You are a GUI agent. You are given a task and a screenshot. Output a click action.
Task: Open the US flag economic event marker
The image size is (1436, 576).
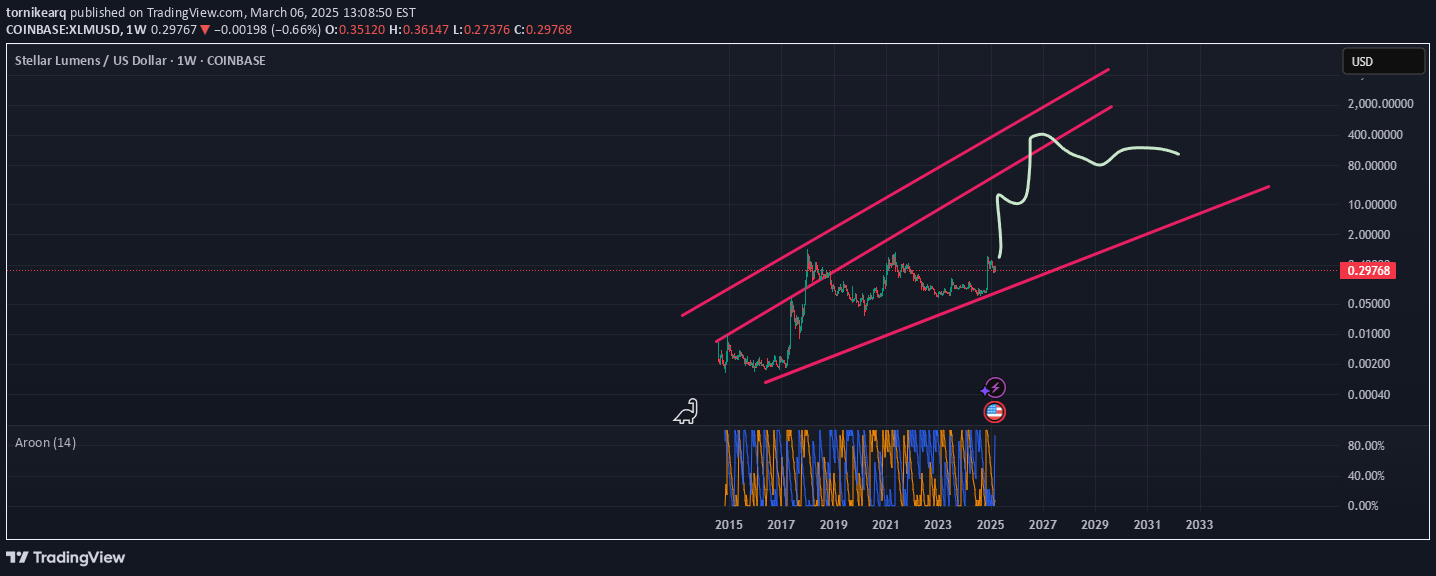[x=993, y=411]
